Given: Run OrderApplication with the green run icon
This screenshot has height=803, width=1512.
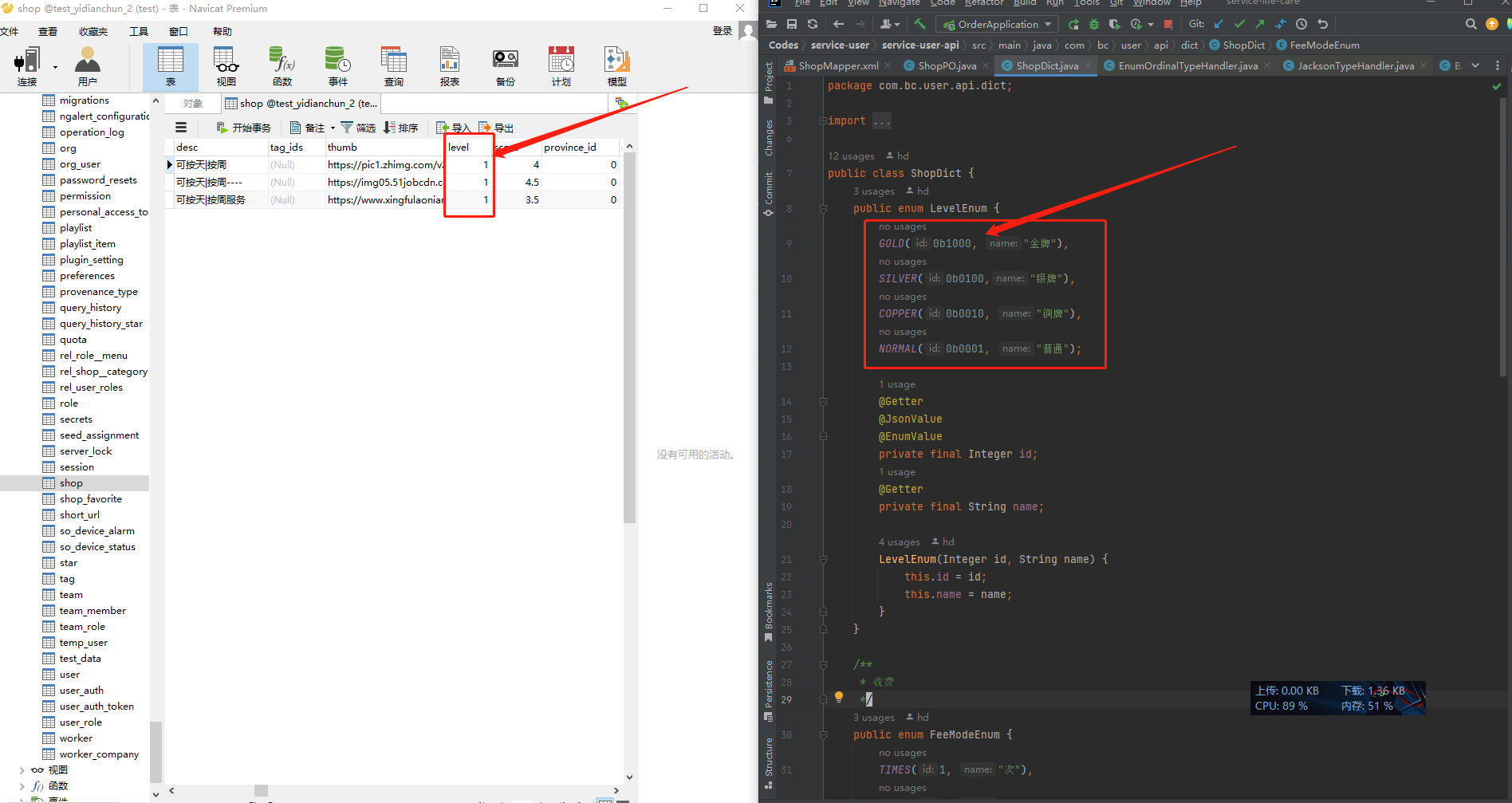Looking at the screenshot, I should pos(1073,24).
